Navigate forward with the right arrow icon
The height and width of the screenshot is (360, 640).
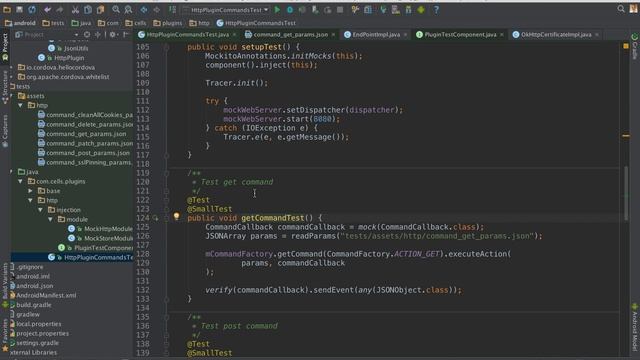[156, 9]
